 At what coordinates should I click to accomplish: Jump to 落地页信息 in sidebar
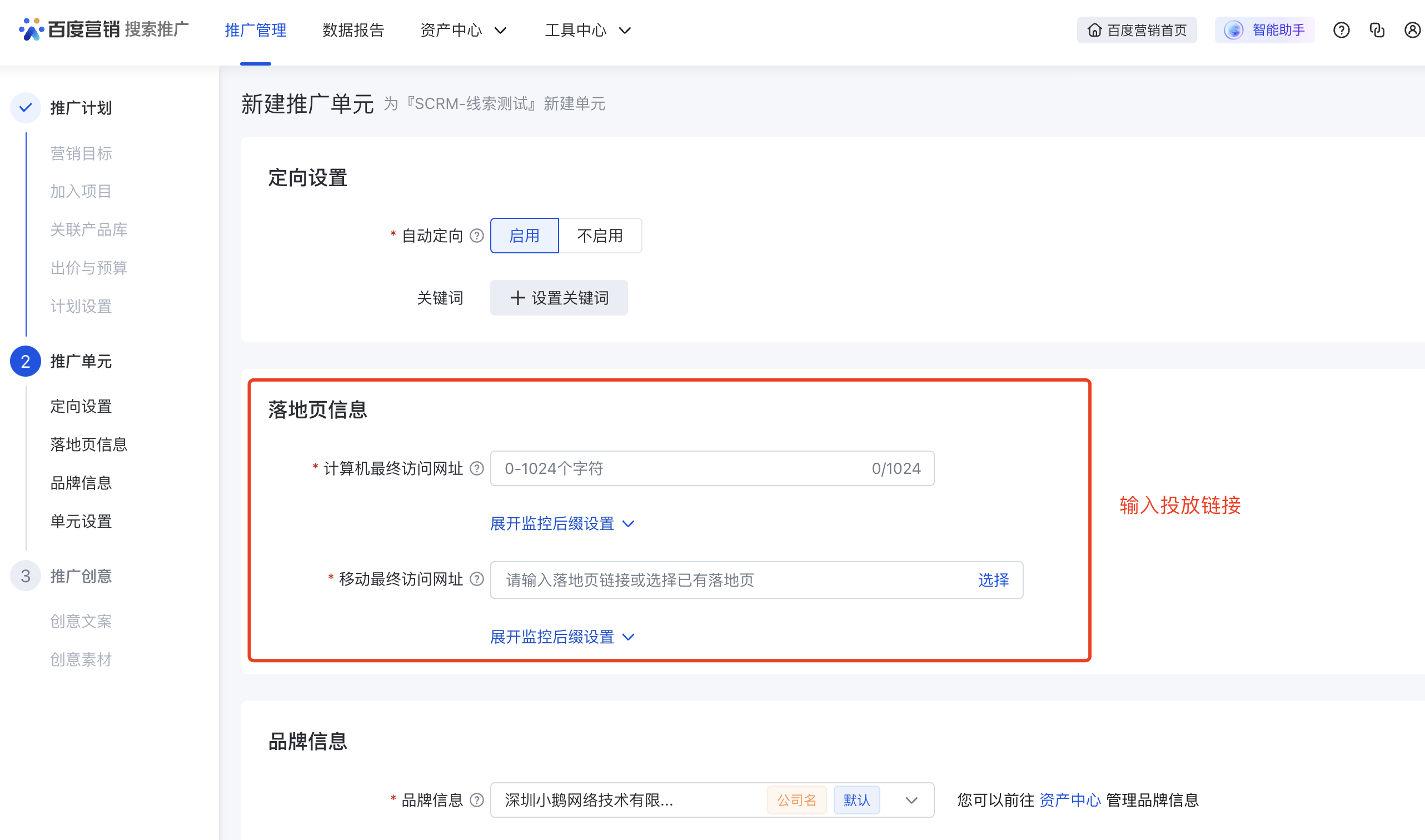[x=89, y=444]
